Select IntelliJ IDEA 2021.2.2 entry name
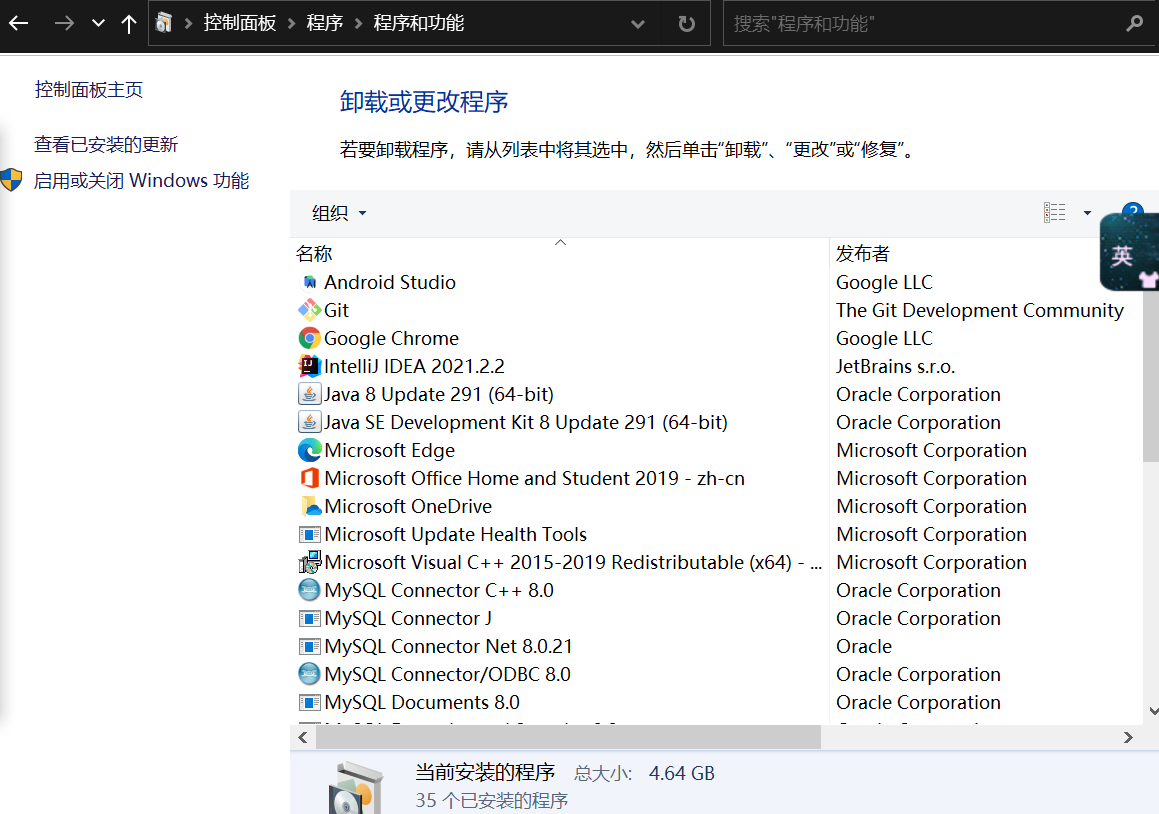 (414, 366)
